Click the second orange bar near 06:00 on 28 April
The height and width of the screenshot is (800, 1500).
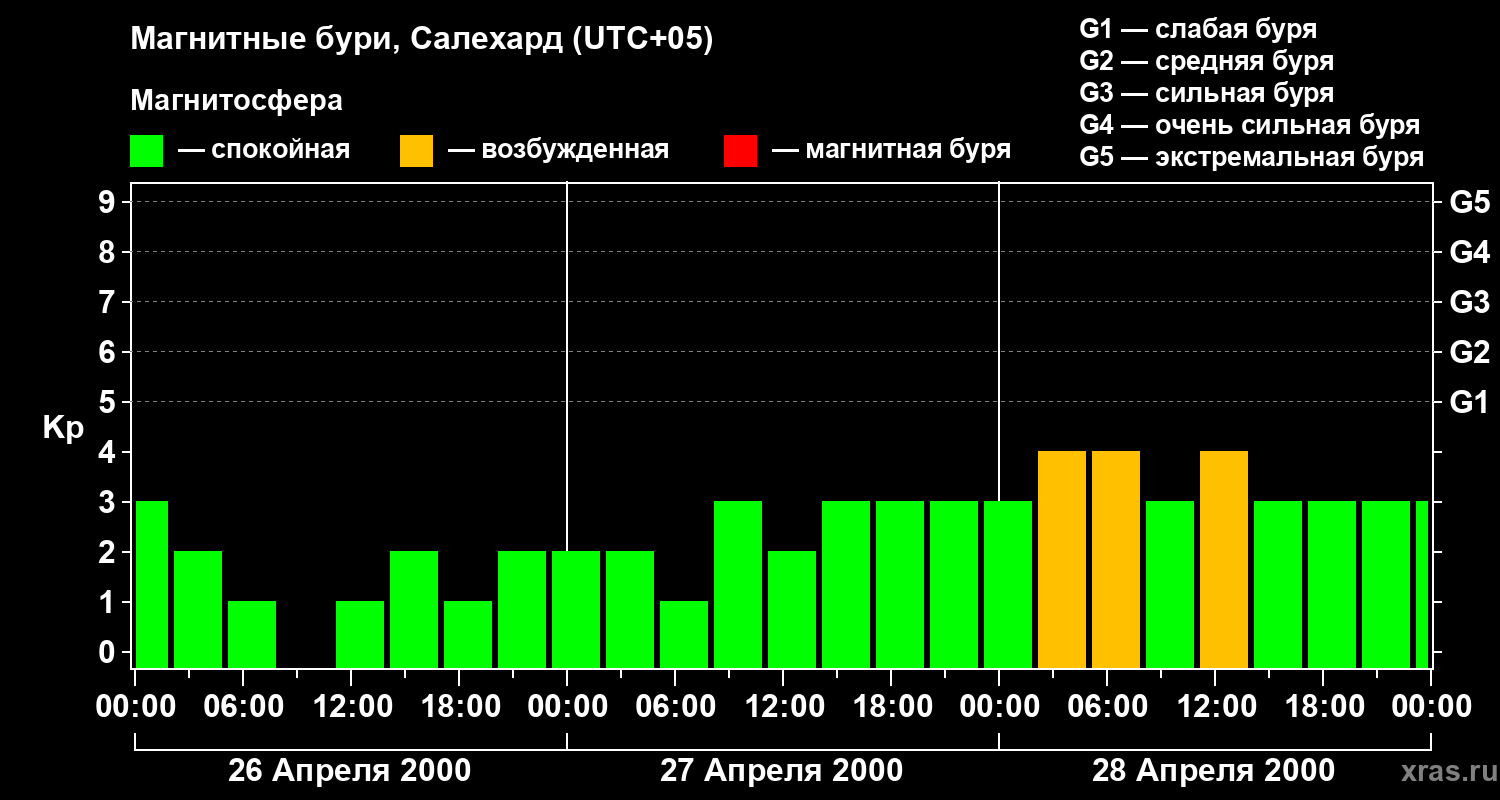pos(1116,560)
